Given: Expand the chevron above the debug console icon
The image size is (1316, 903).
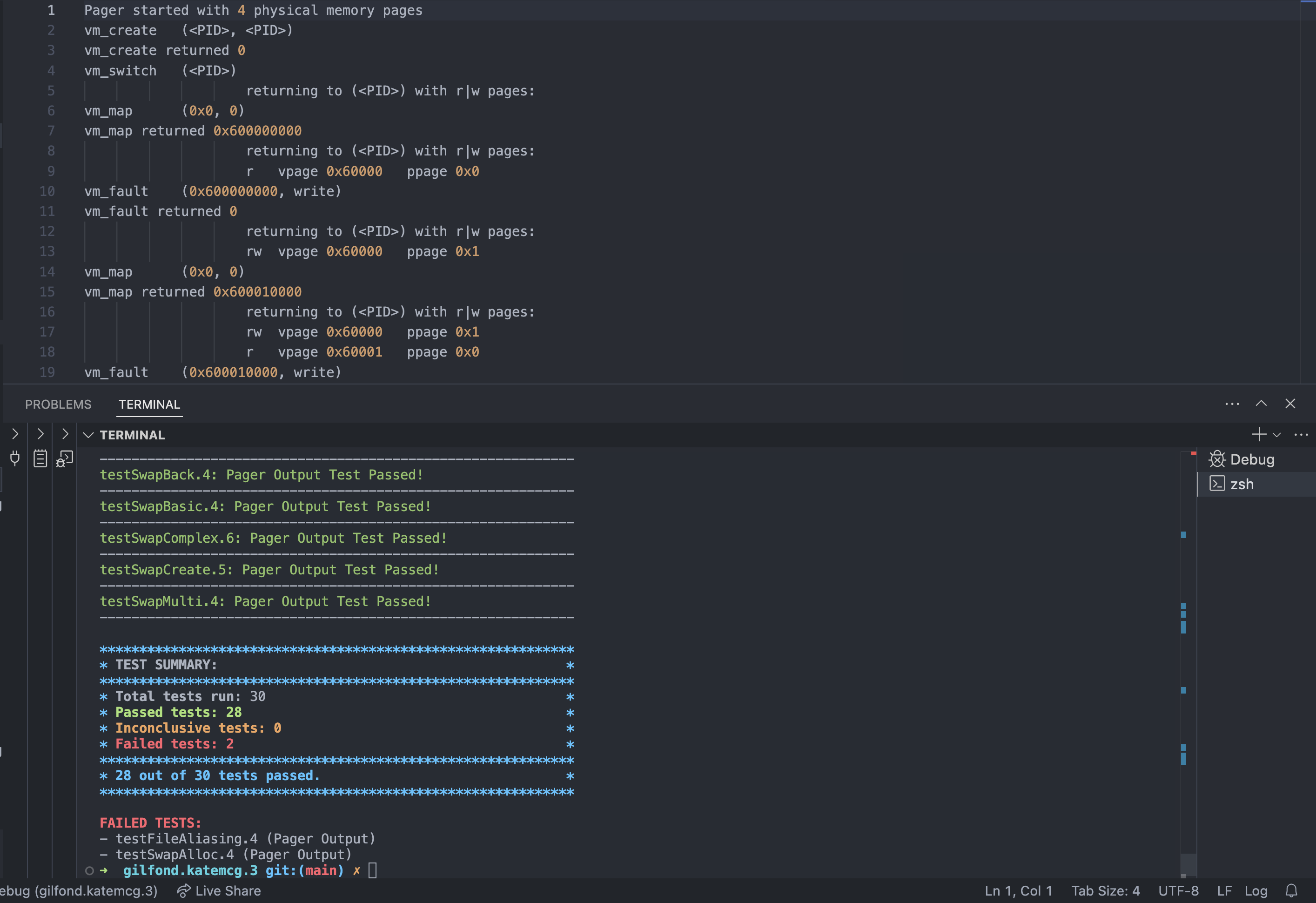Looking at the screenshot, I should (65, 434).
